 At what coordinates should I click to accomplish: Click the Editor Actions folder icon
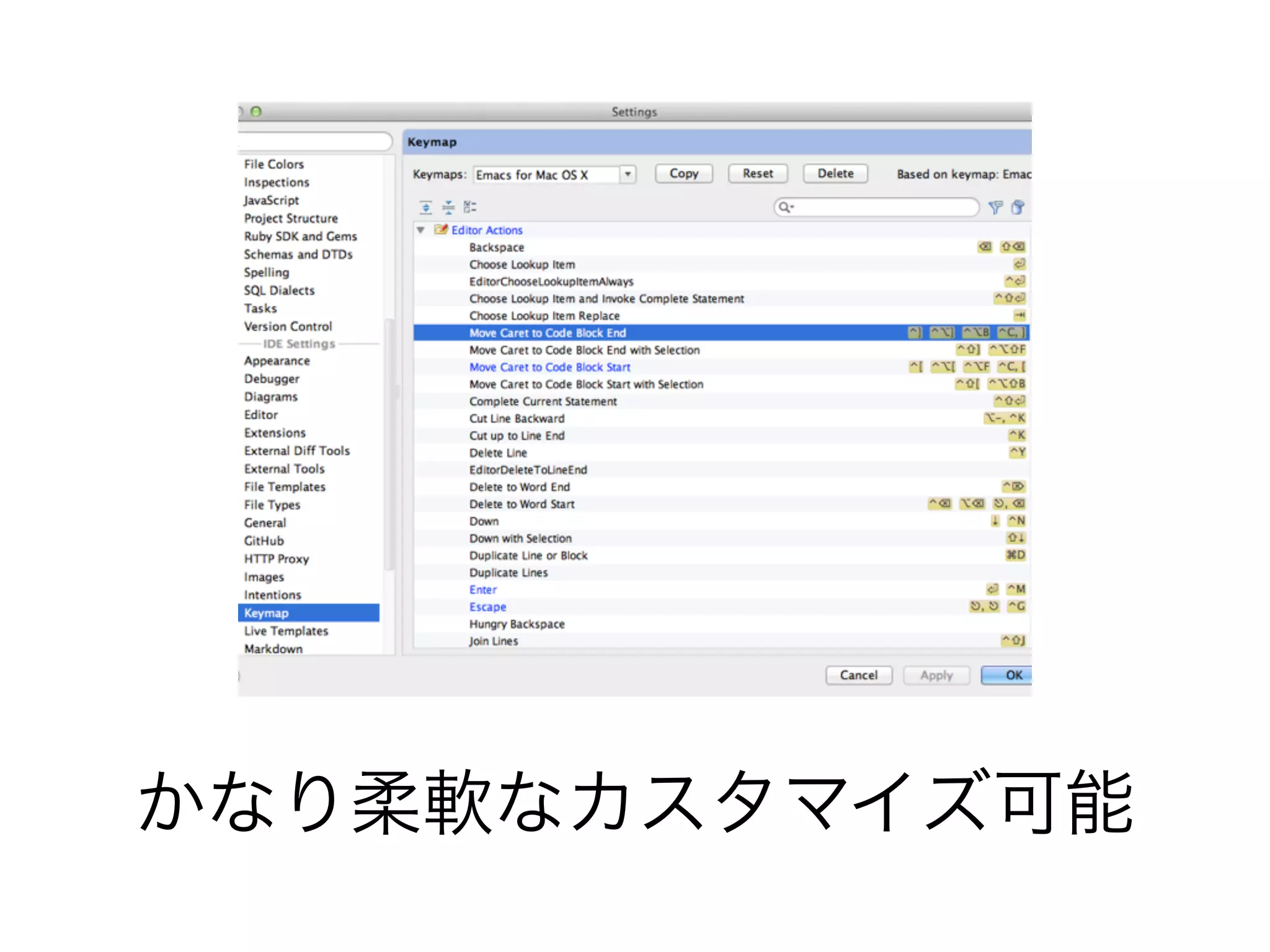(x=441, y=230)
